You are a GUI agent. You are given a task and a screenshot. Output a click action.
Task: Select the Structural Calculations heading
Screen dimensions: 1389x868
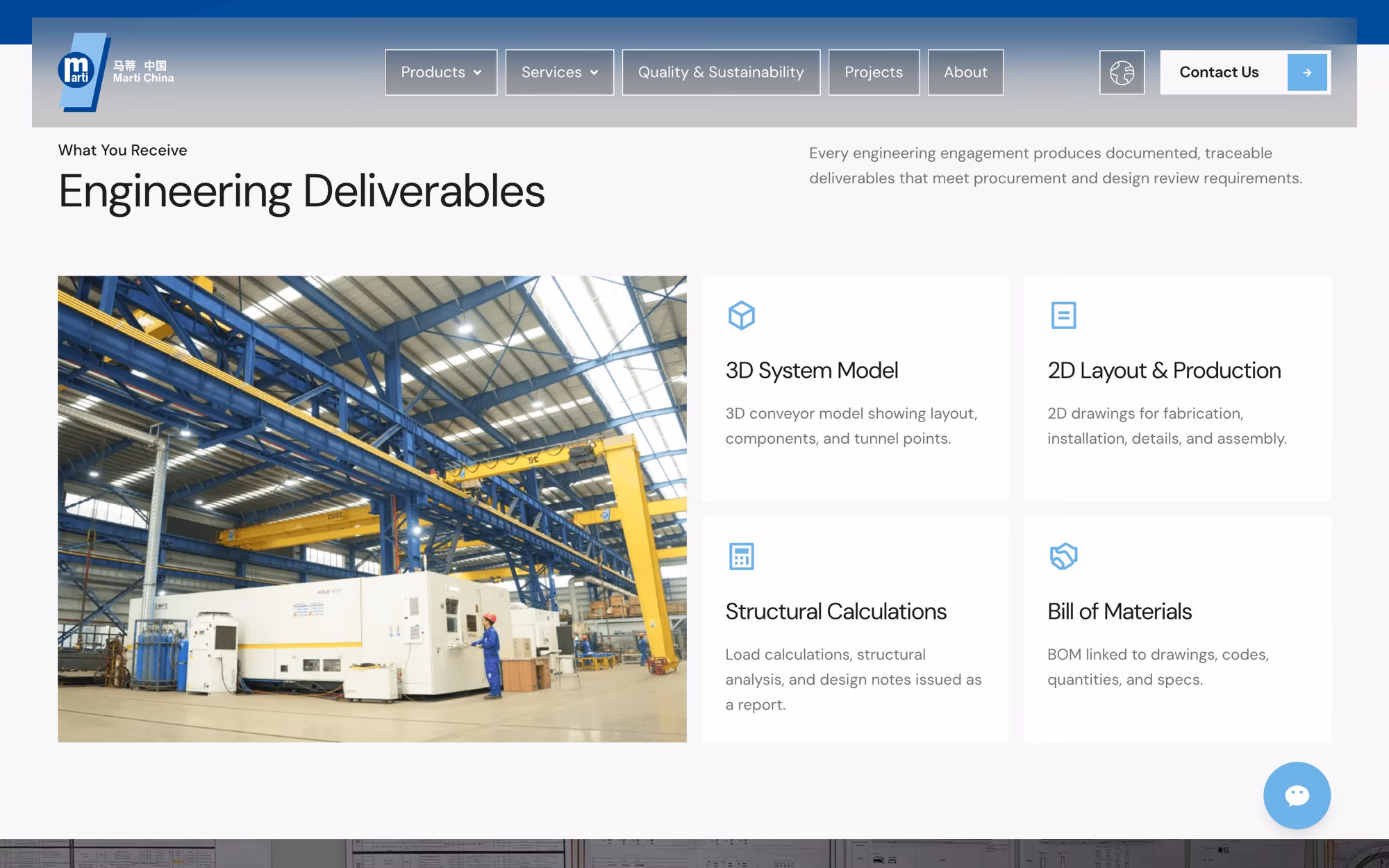(x=835, y=611)
